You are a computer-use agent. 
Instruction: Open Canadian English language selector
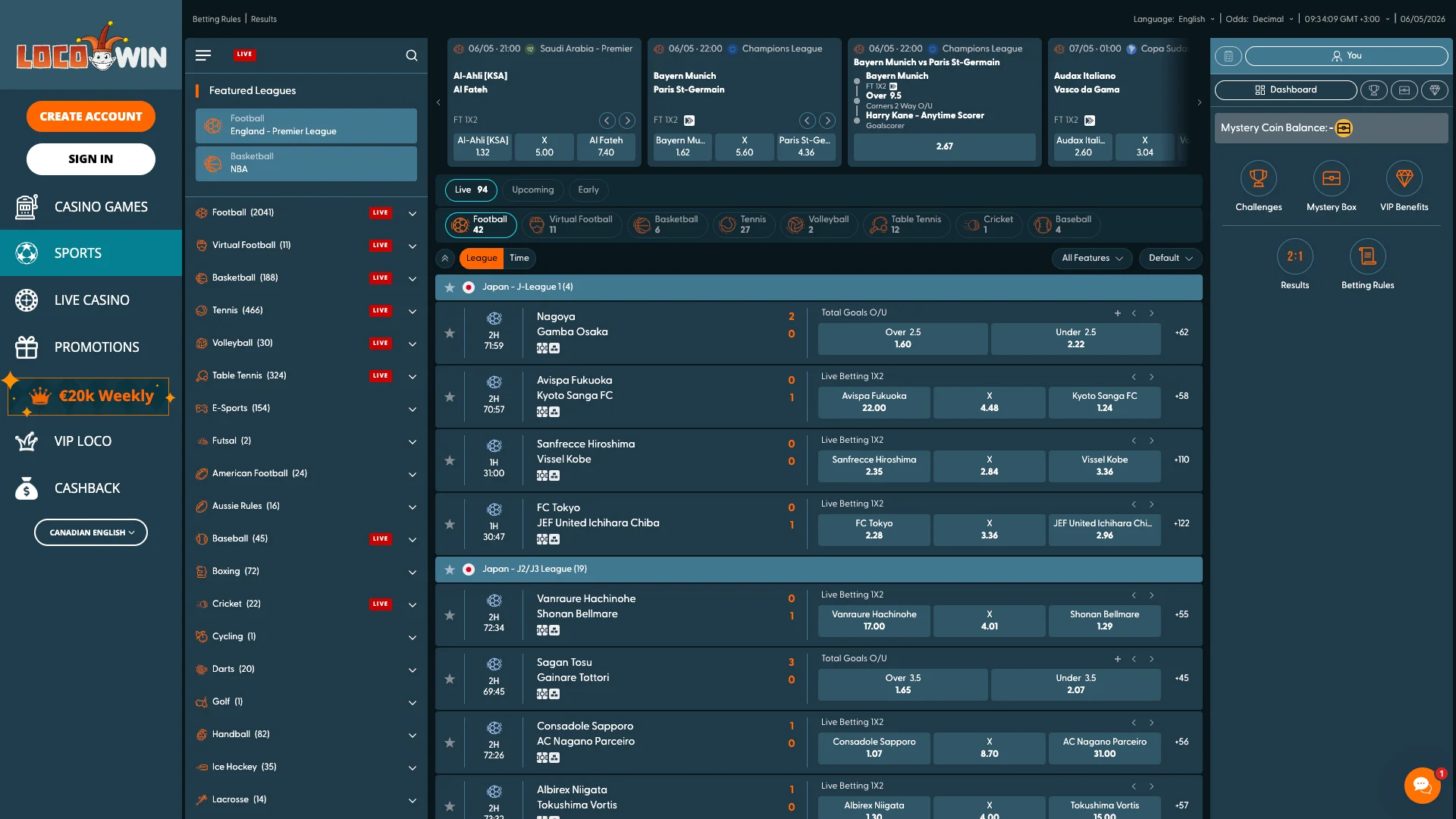point(91,533)
